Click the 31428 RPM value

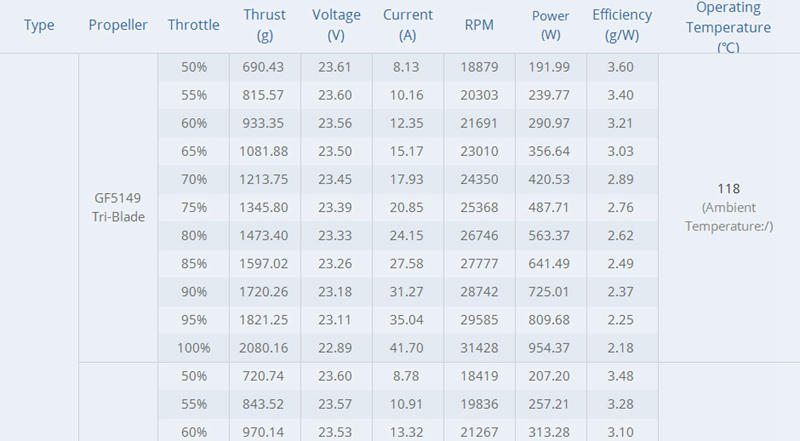pyautogui.click(x=479, y=347)
